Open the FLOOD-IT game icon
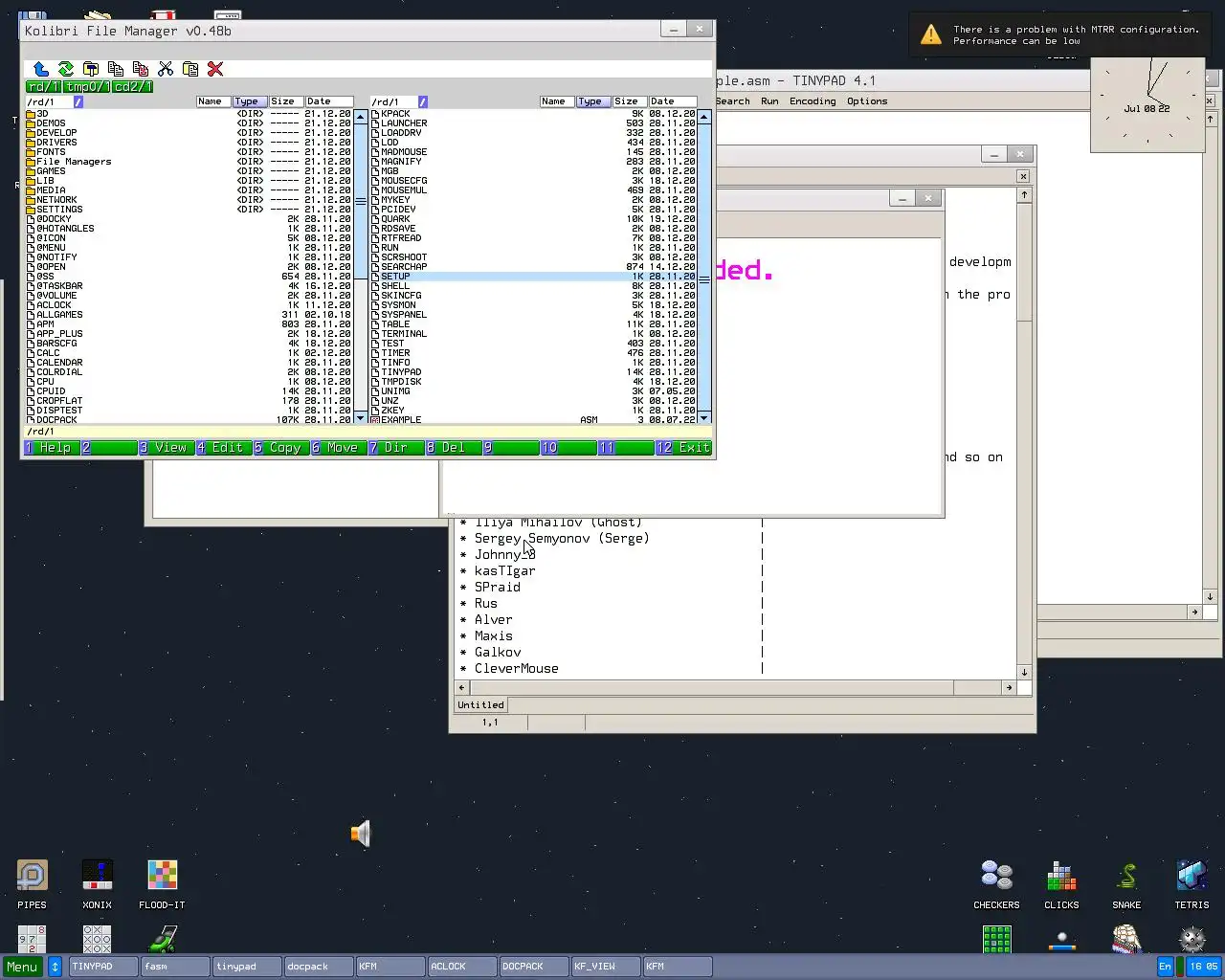The width and height of the screenshot is (1225, 980). click(162, 876)
